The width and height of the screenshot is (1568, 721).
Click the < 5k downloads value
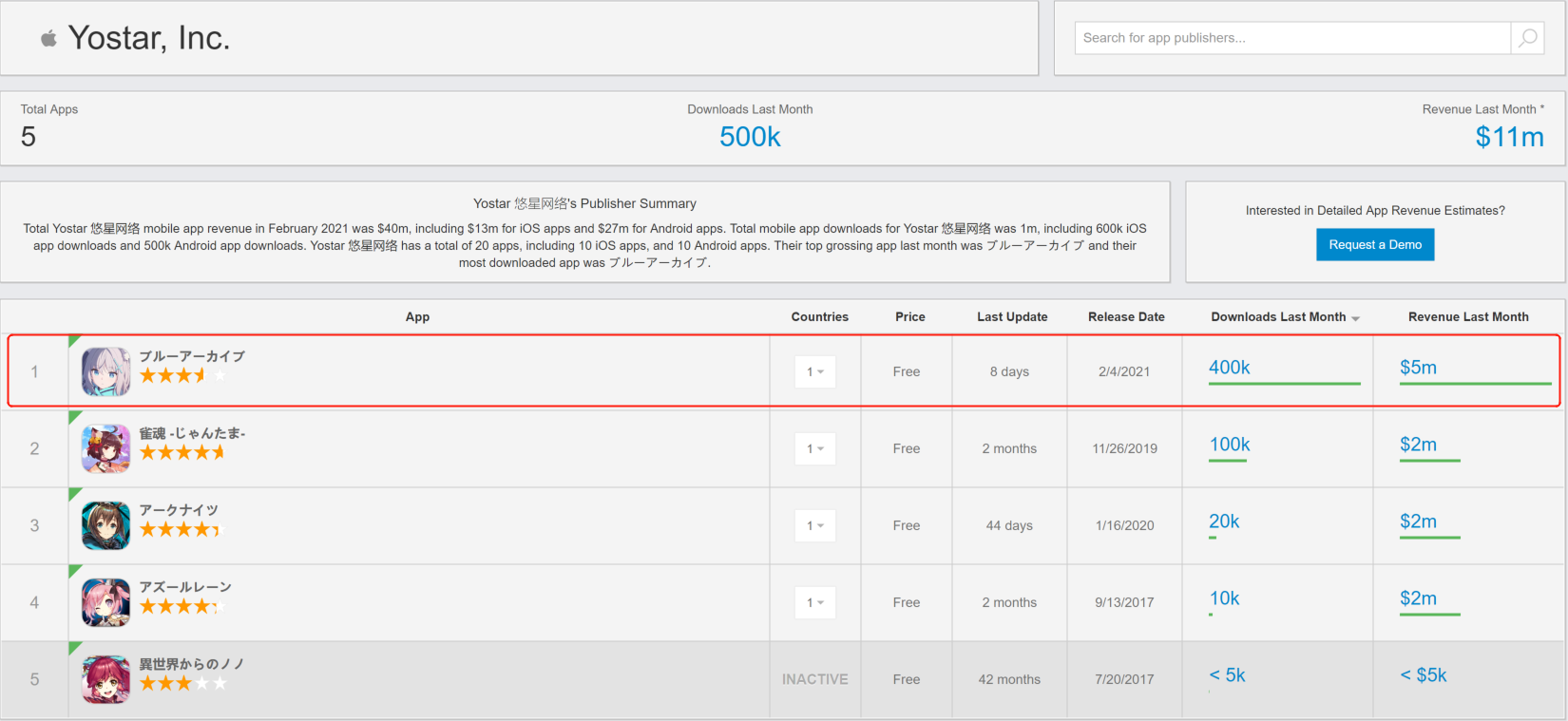1227,675
